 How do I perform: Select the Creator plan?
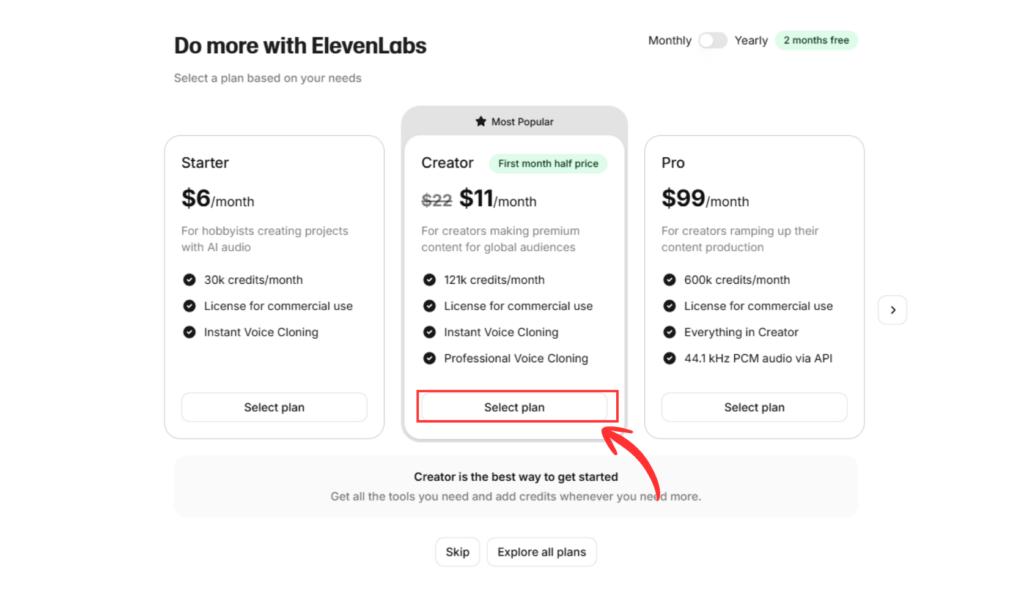515,407
